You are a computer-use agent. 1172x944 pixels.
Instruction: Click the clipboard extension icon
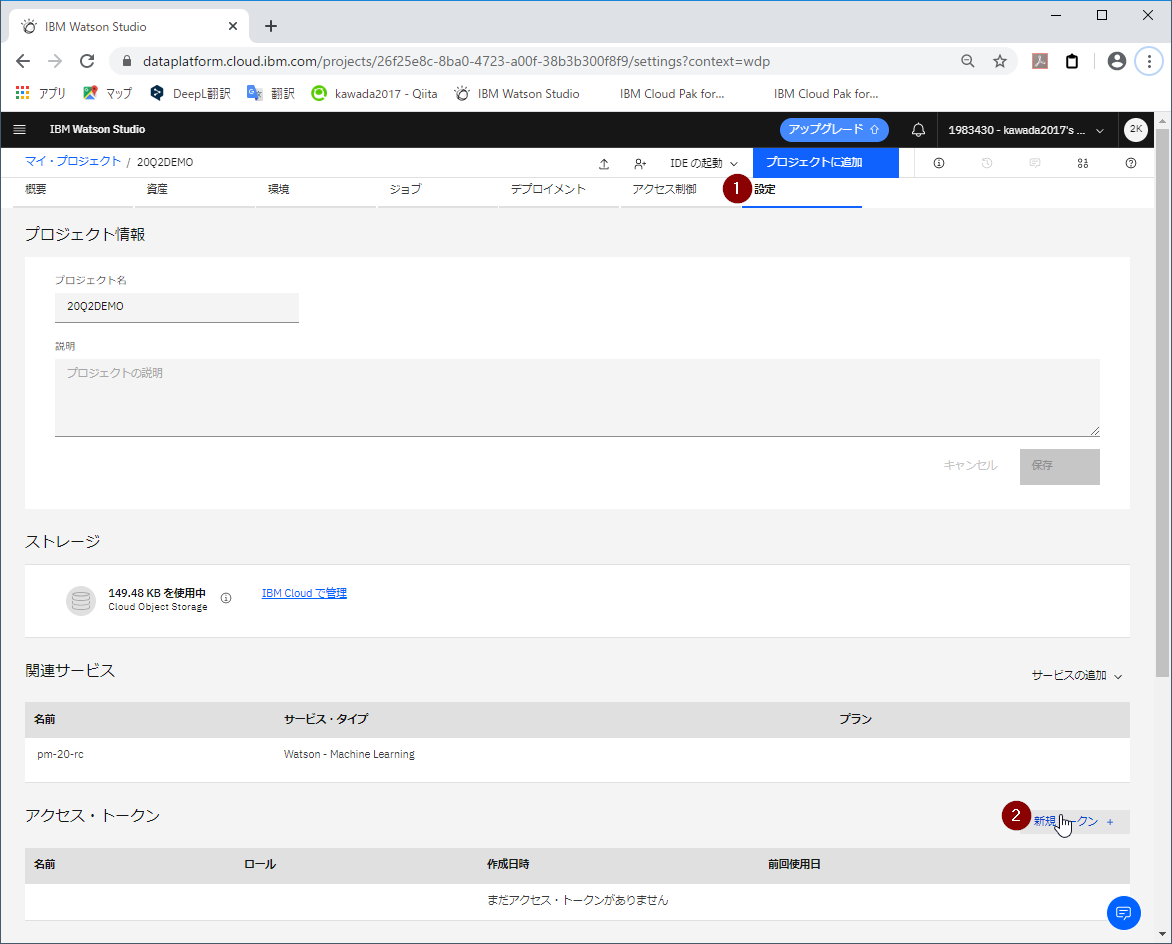1072,61
